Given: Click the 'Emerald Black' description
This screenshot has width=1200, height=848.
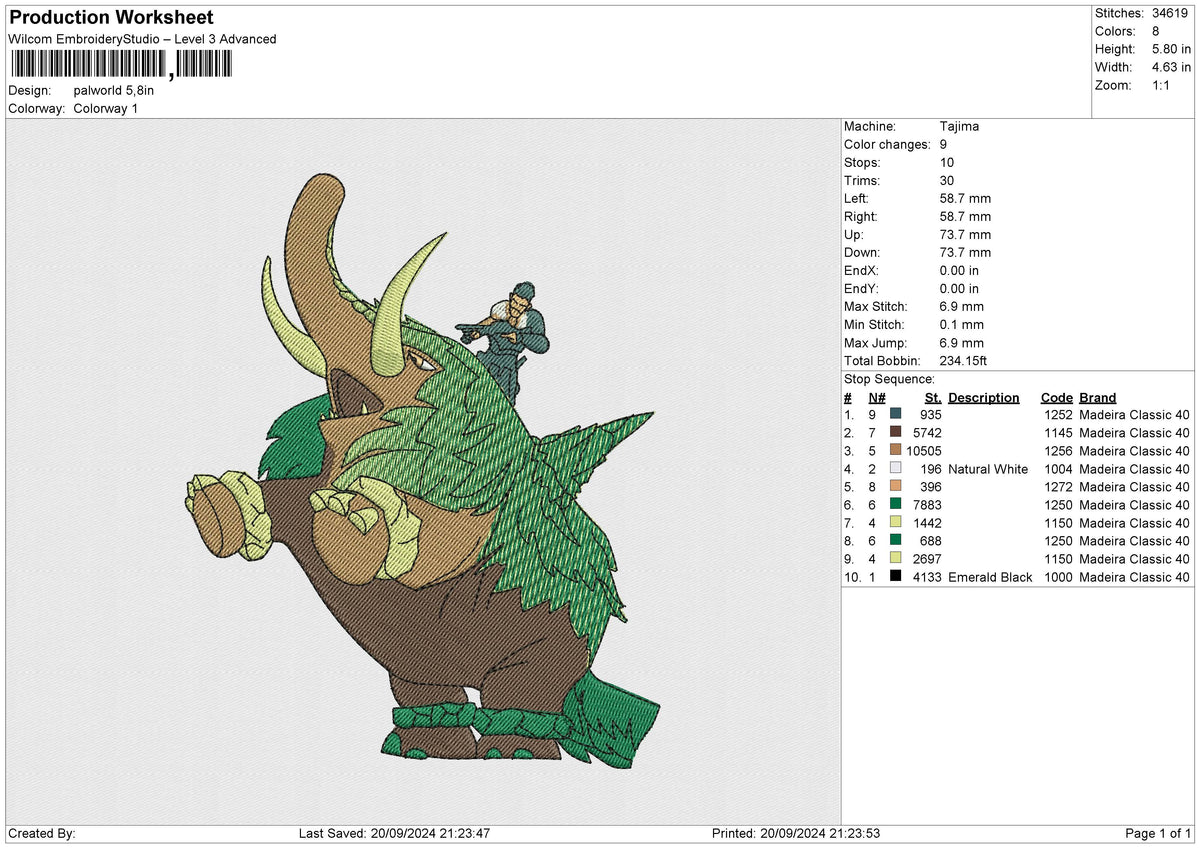Looking at the screenshot, I should (990, 577).
